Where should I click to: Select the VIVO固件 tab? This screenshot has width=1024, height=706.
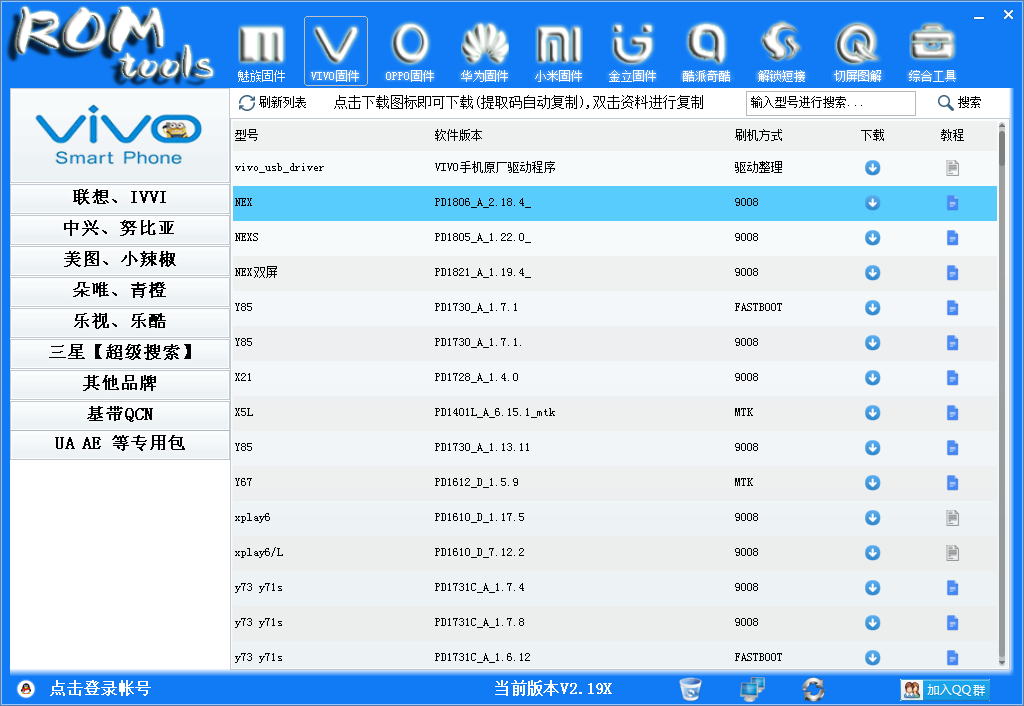(x=336, y=52)
